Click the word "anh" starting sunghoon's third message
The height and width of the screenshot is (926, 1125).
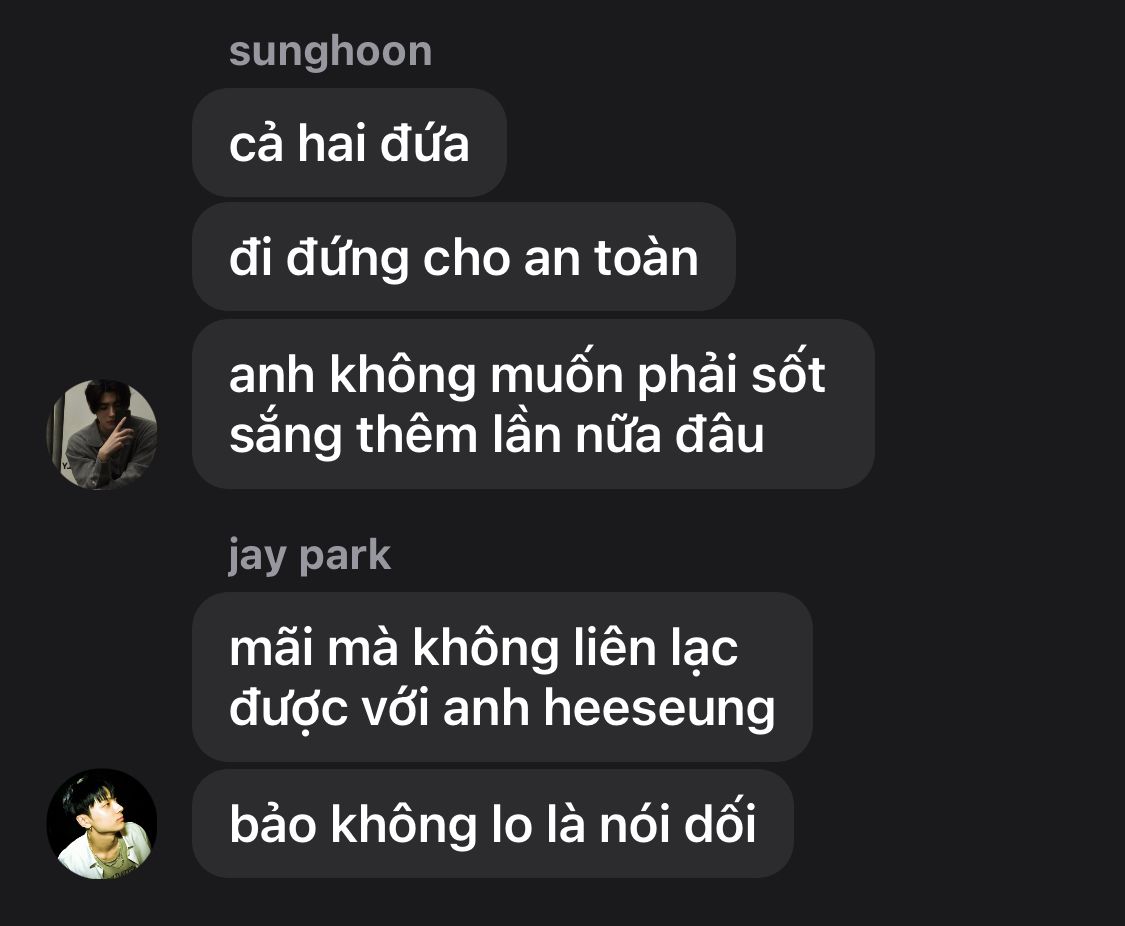272,375
